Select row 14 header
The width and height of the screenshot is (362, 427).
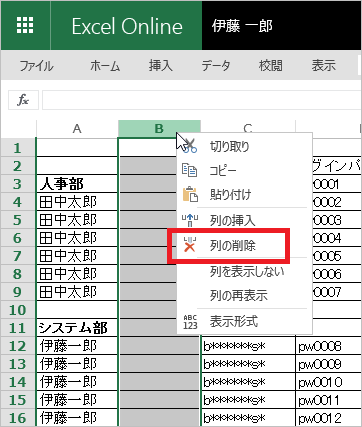coord(18,382)
